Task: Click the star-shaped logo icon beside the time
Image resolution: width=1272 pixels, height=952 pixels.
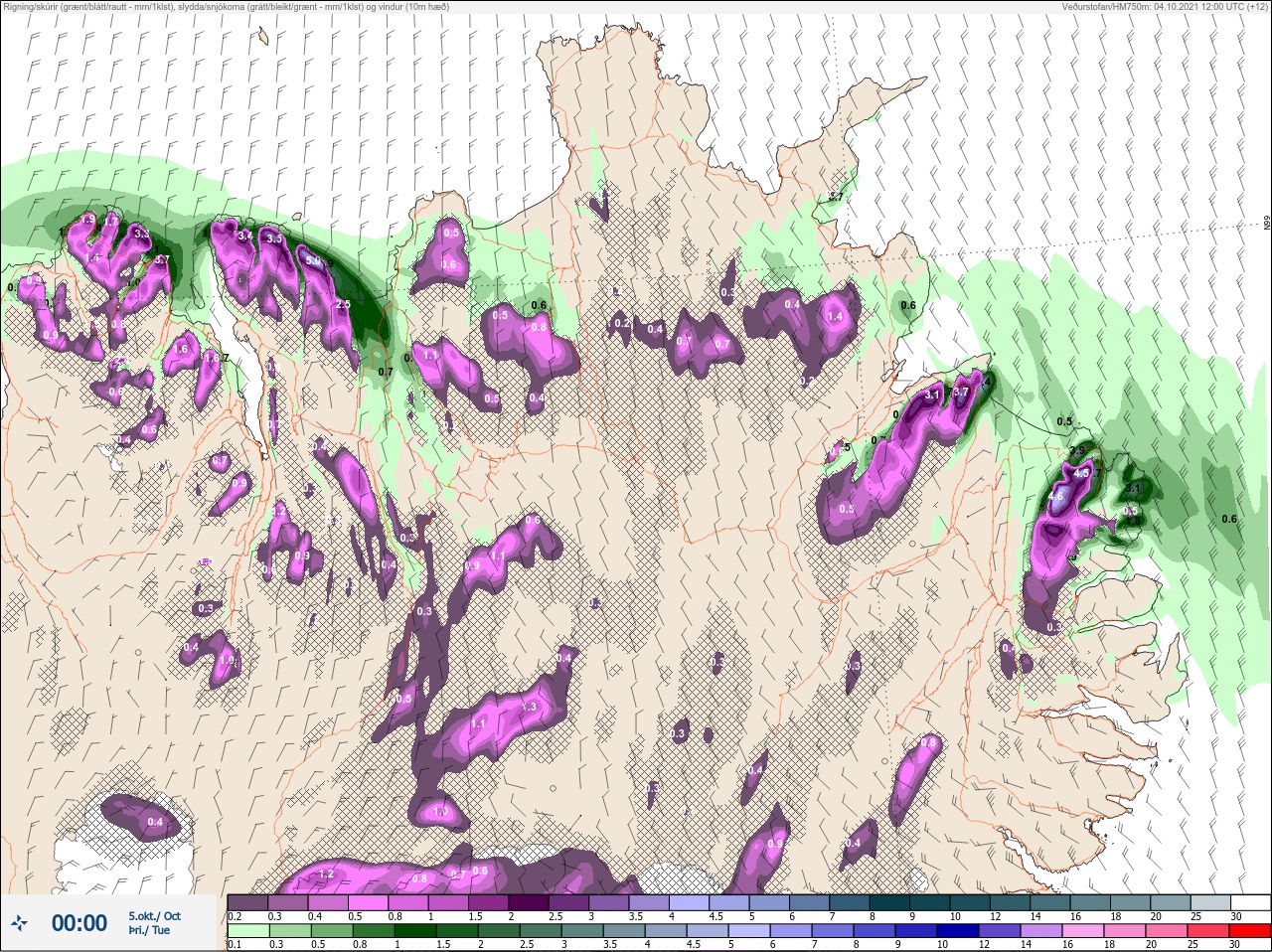Action: click(x=20, y=923)
